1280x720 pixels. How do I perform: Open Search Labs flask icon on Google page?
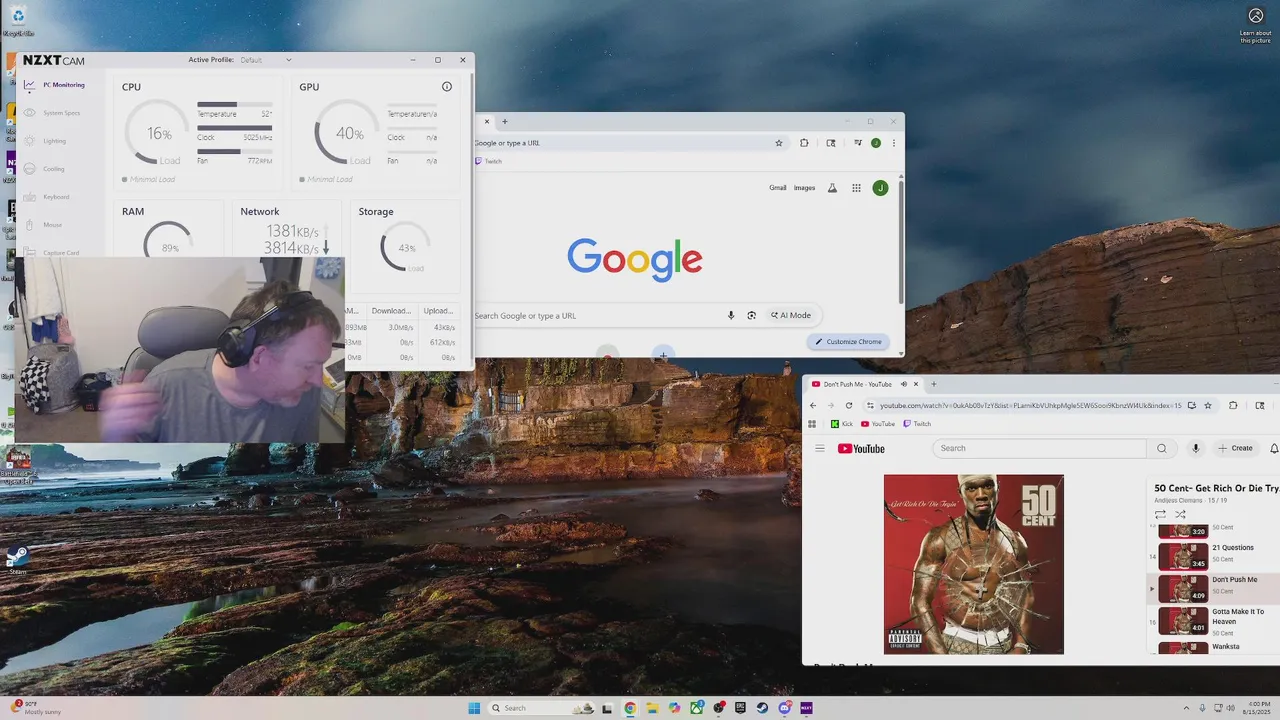tap(832, 188)
